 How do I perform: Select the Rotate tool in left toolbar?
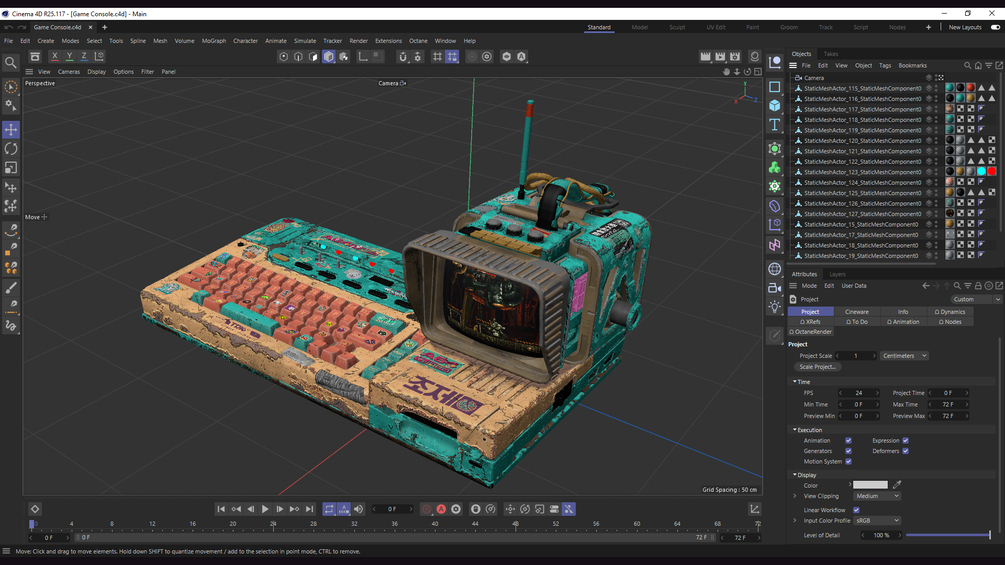click(x=11, y=149)
